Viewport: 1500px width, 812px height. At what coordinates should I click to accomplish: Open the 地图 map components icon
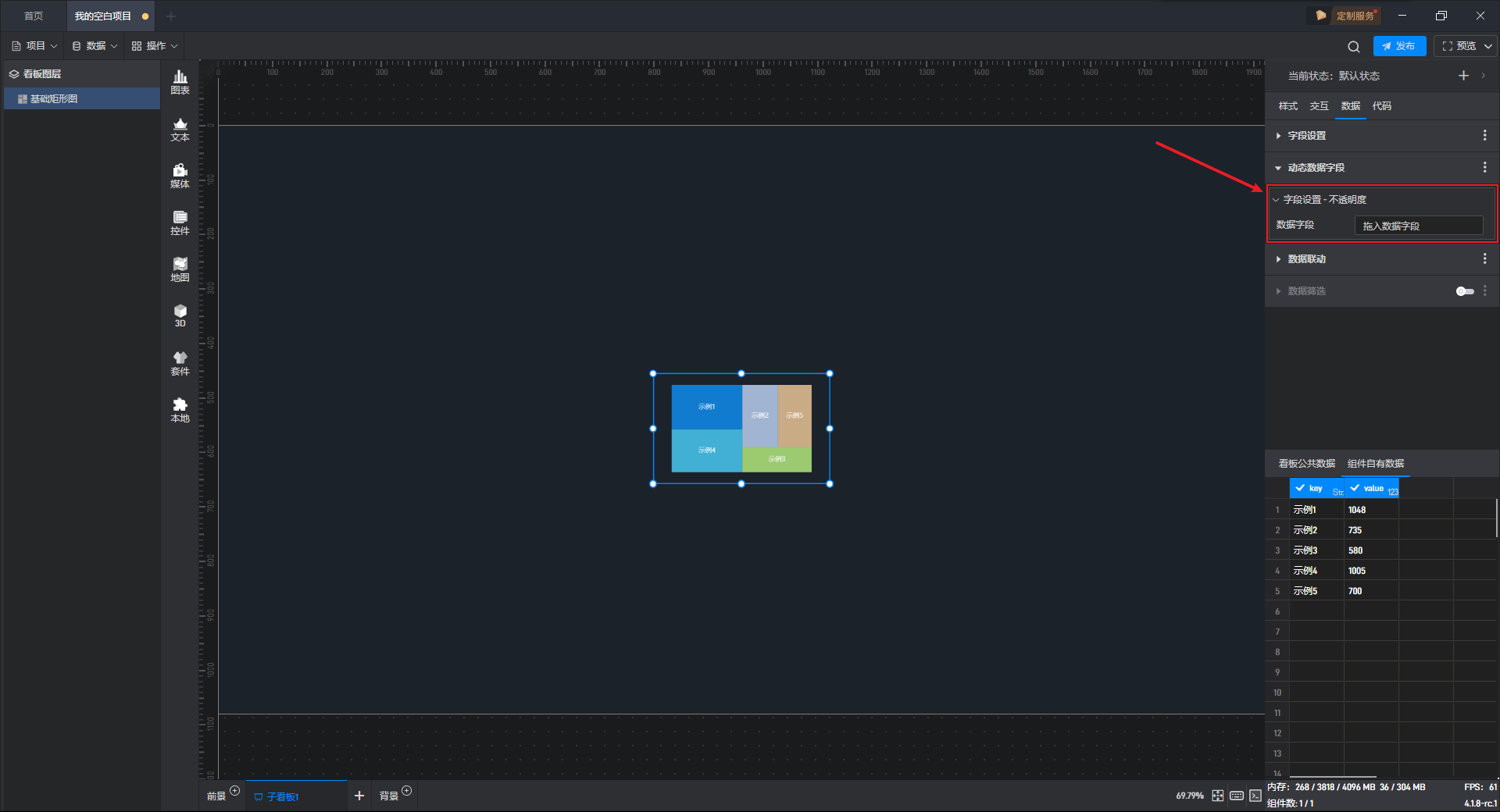(x=180, y=269)
